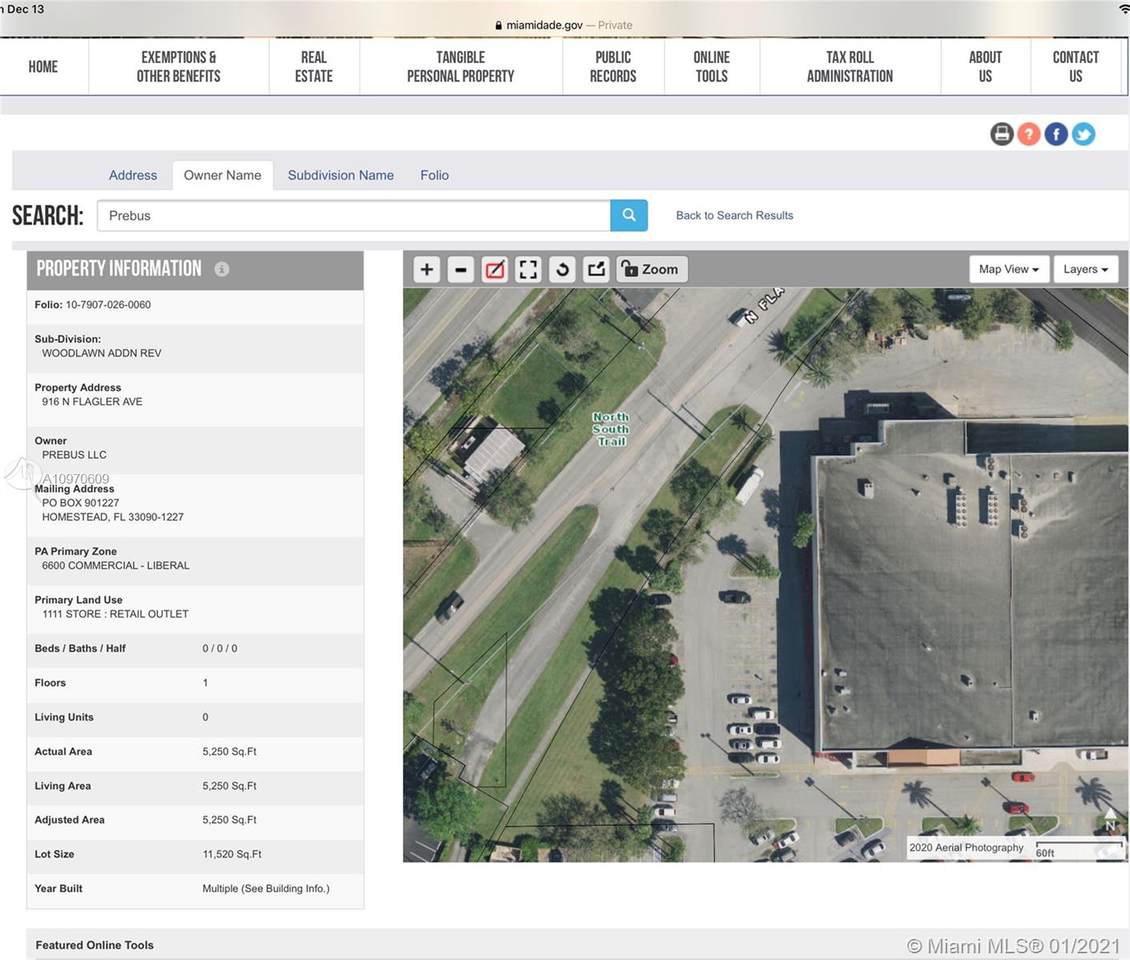Open the Map View dropdown
1130x960 pixels.
(x=1008, y=269)
